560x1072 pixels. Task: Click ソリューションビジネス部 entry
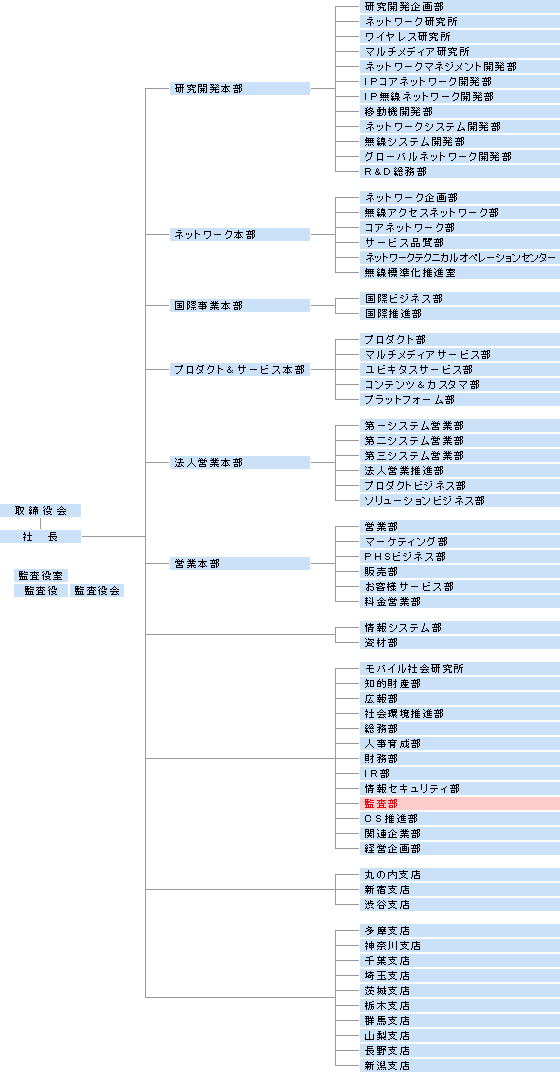[459, 500]
